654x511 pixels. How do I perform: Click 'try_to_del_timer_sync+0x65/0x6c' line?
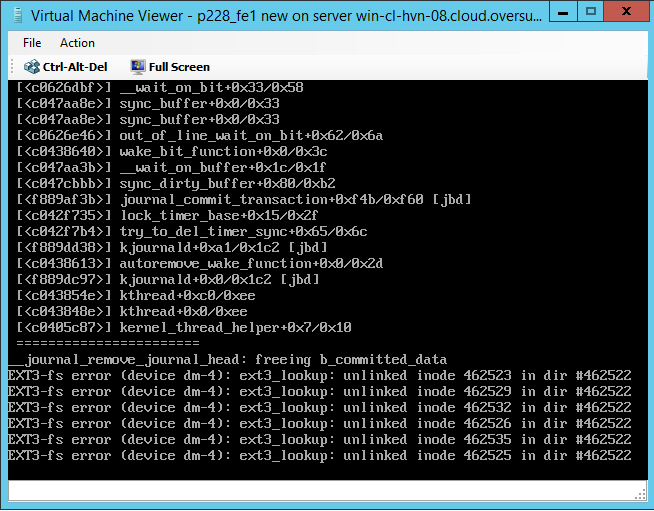click(x=192, y=232)
